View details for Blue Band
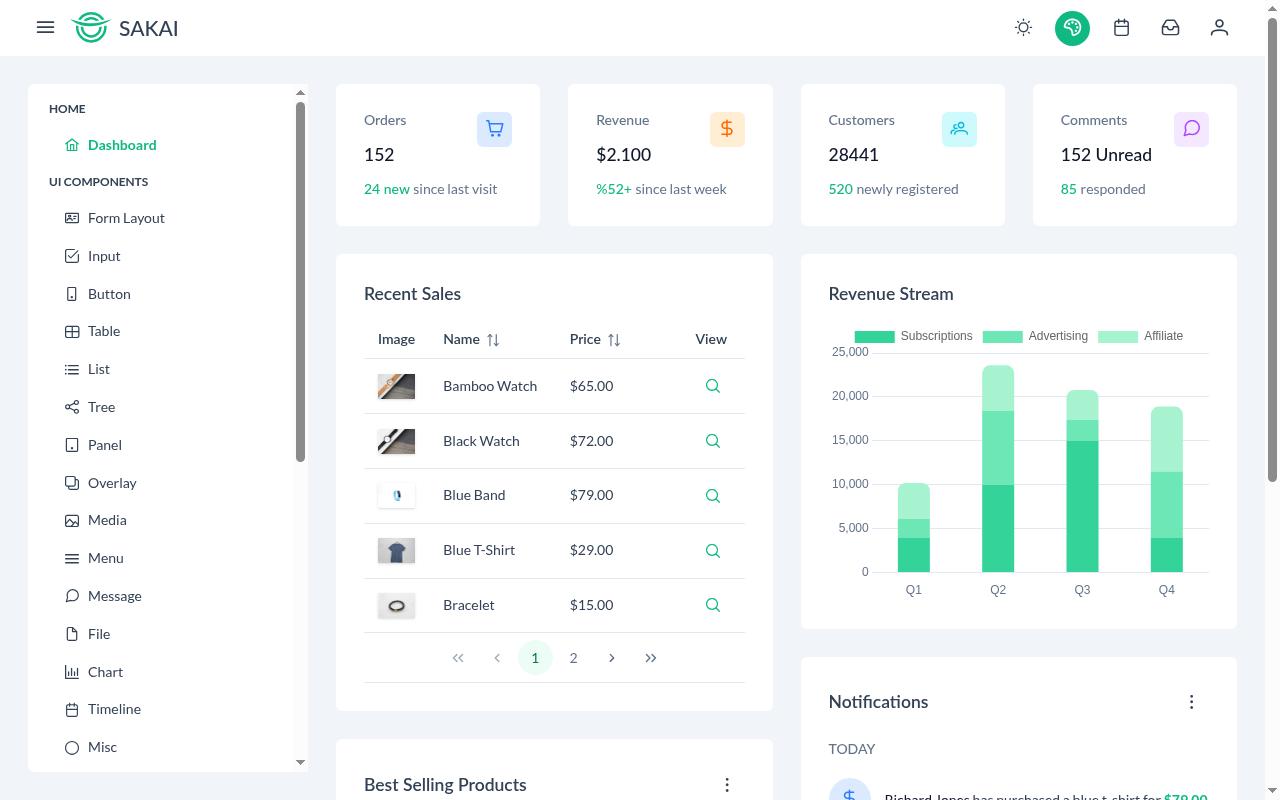The width and height of the screenshot is (1280, 800). tap(713, 496)
